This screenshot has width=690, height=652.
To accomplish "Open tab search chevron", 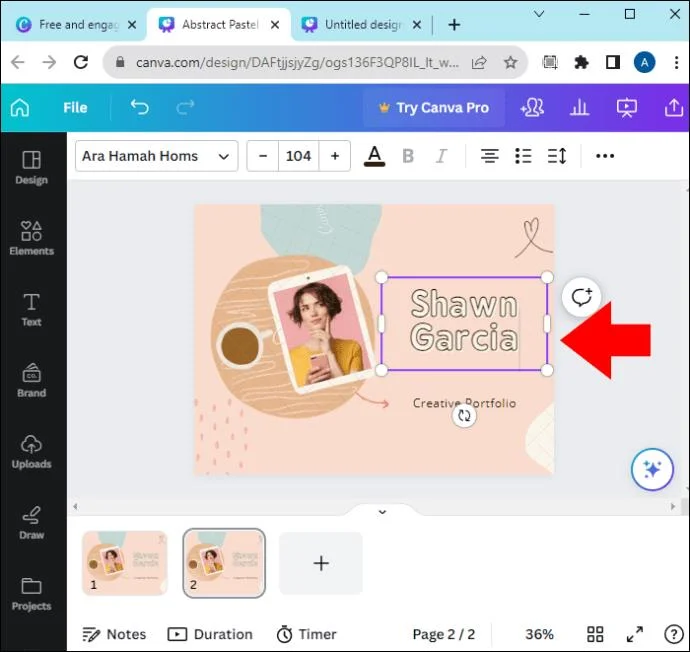I will (x=539, y=14).
